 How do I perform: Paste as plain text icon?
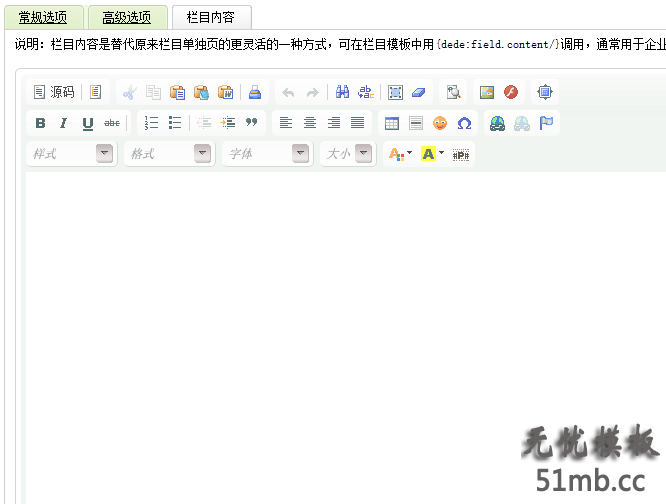pyautogui.click(x=201, y=92)
